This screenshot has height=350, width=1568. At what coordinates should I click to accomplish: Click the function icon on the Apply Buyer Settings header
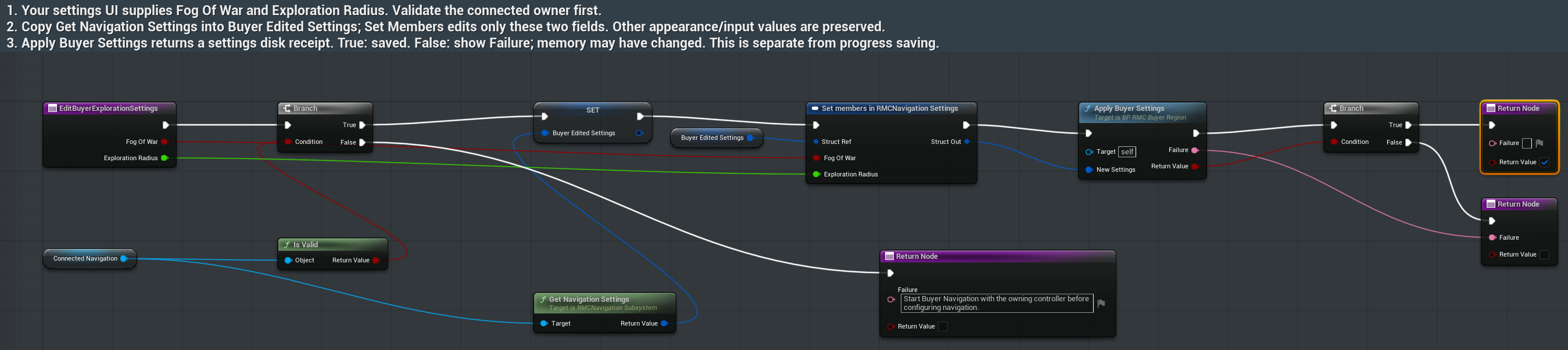[1088, 109]
